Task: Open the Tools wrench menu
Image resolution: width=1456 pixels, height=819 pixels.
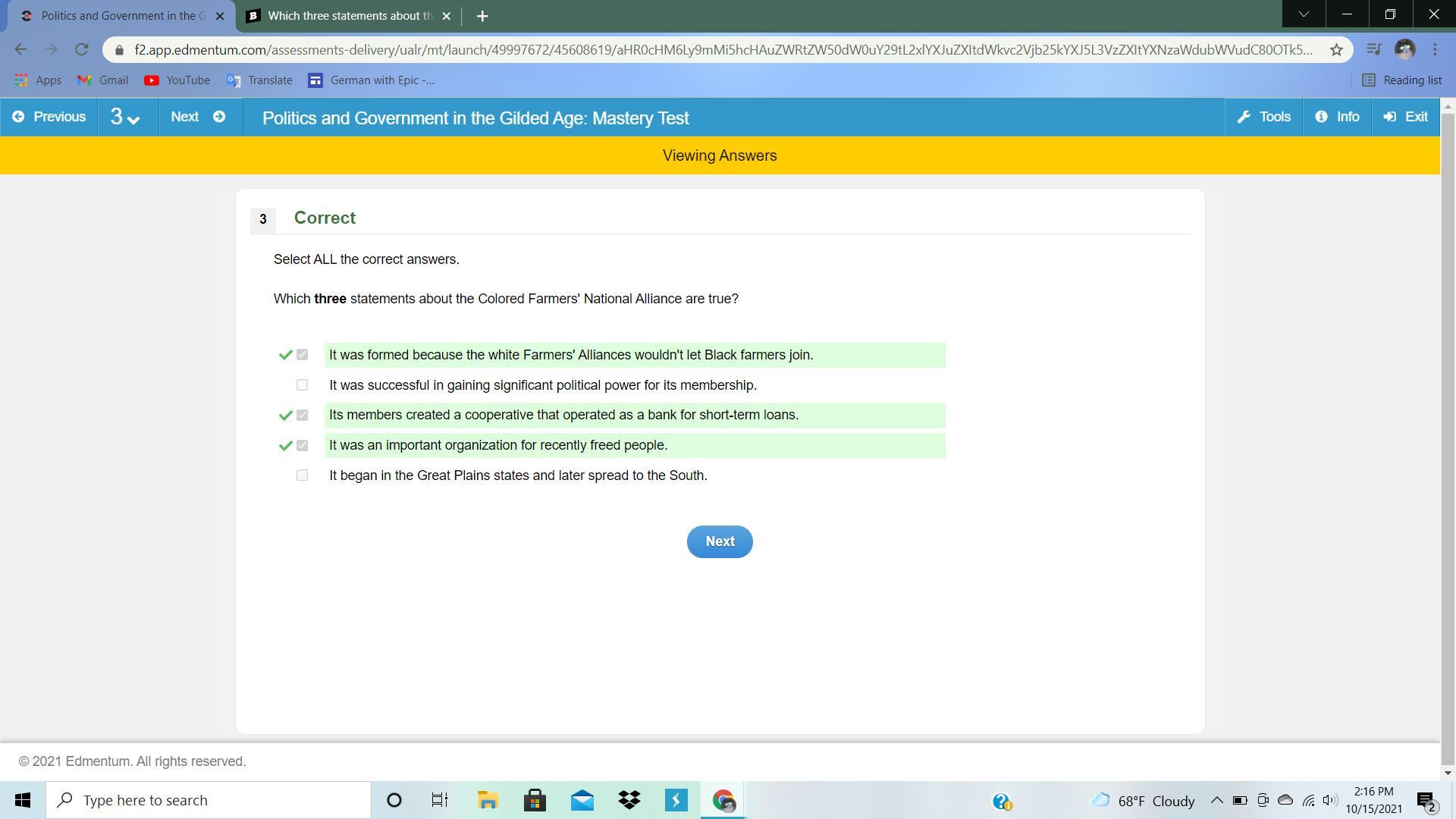Action: [1263, 117]
